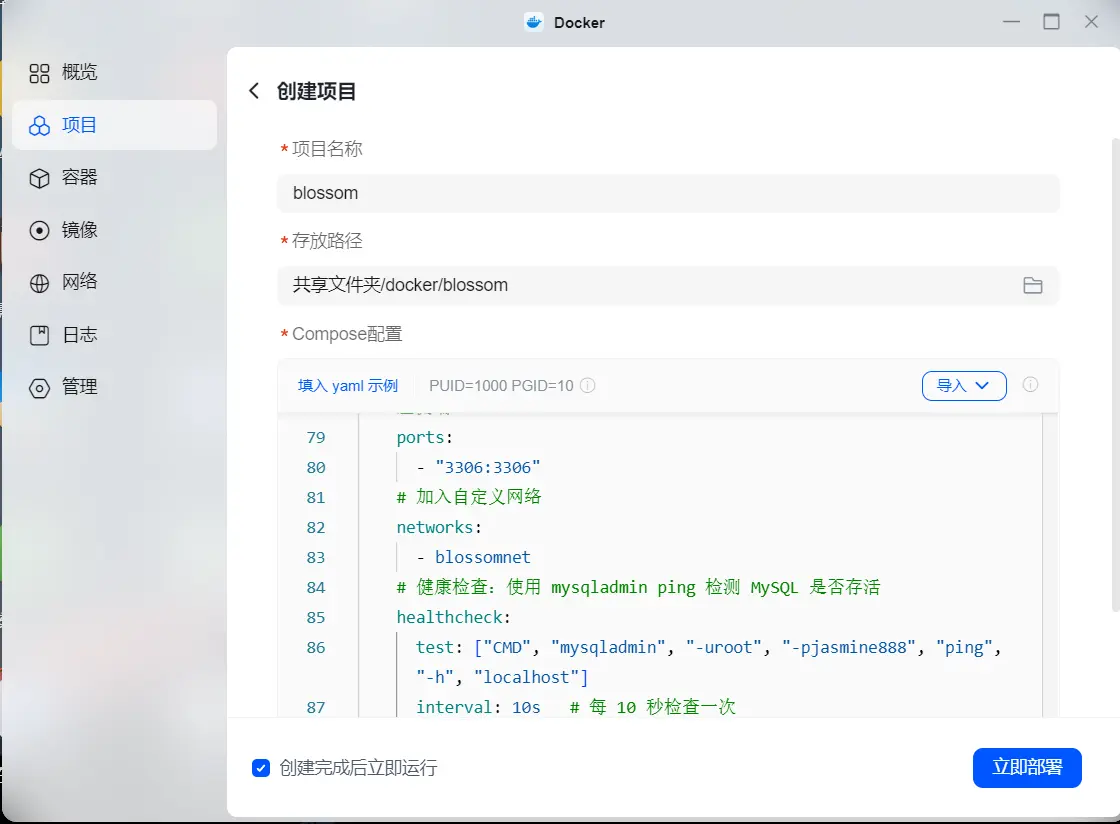Open 概览 overview icon in sidebar
The height and width of the screenshot is (824, 1120).
pos(39,73)
